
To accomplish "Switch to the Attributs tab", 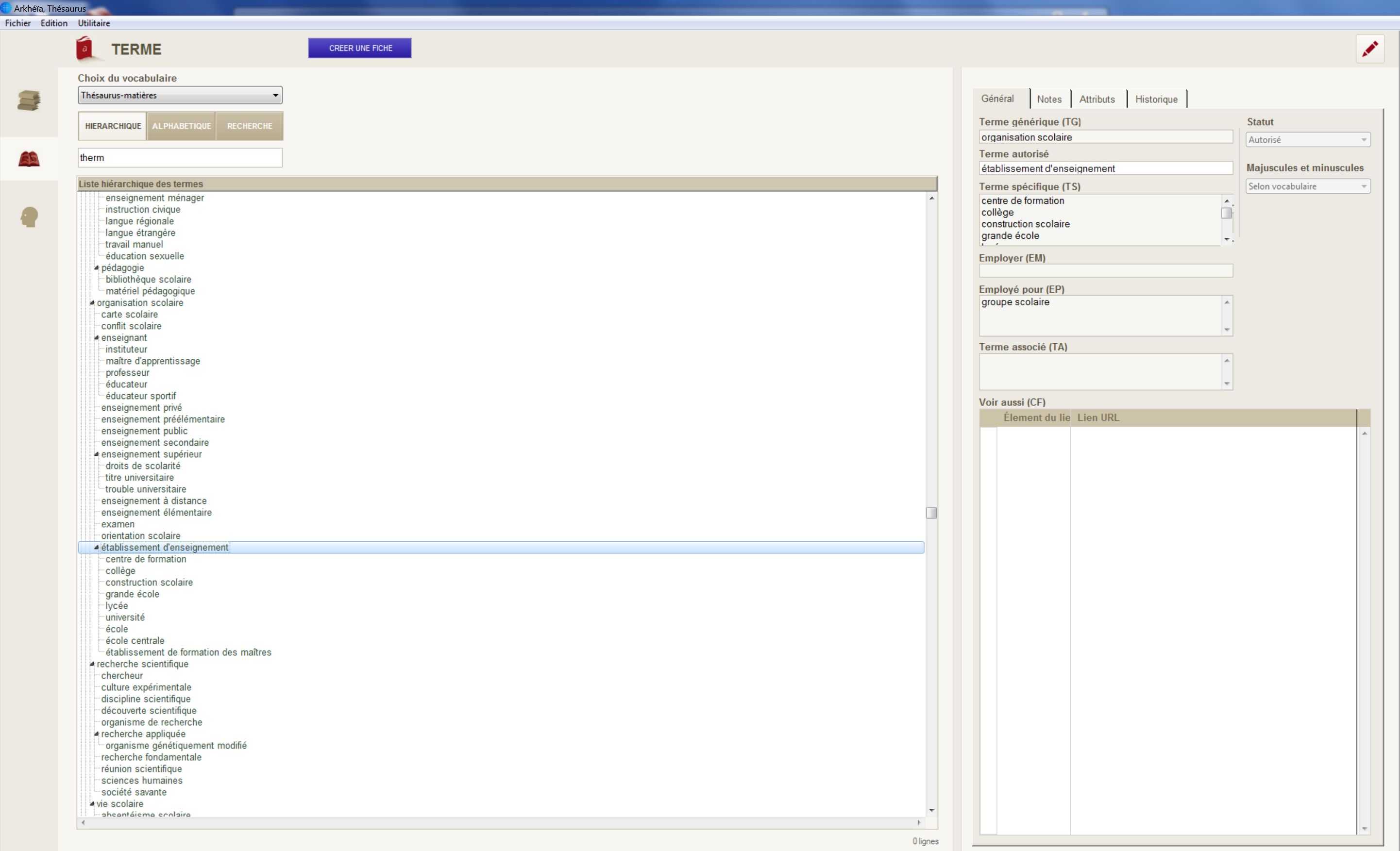I will pyautogui.click(x=1097, y=98).
